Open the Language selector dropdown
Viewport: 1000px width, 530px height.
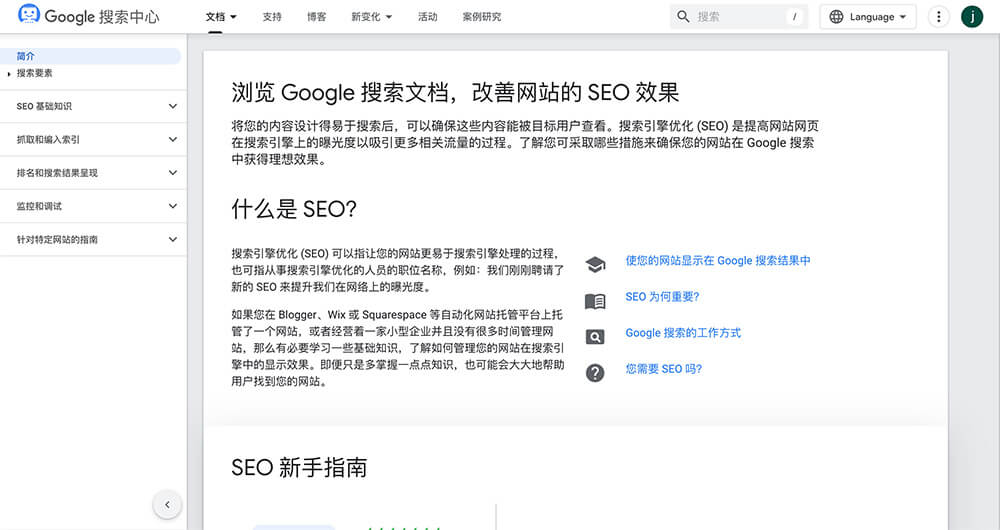(x=868, y=17)
